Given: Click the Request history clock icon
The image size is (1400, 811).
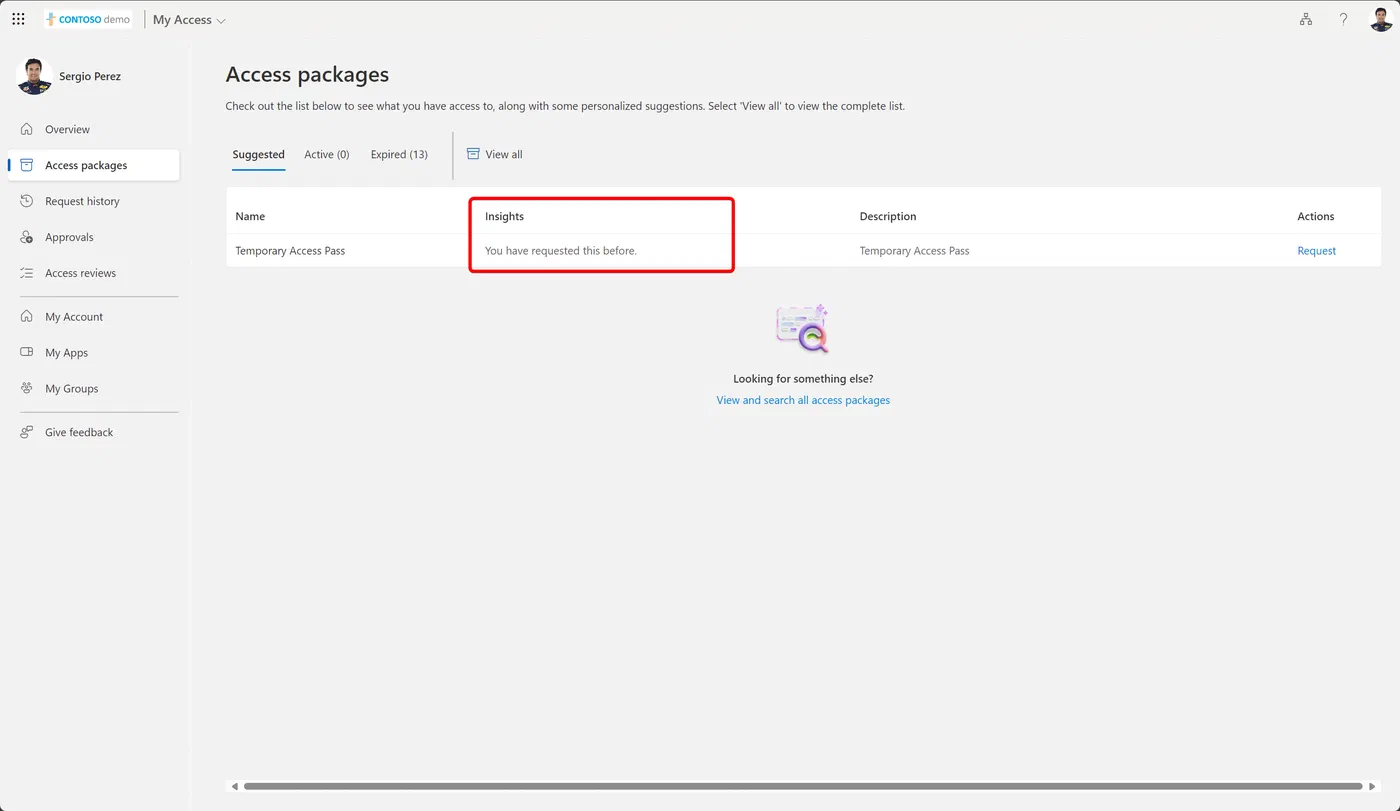Looking at the screenshot, I should [x=27, y=201].
